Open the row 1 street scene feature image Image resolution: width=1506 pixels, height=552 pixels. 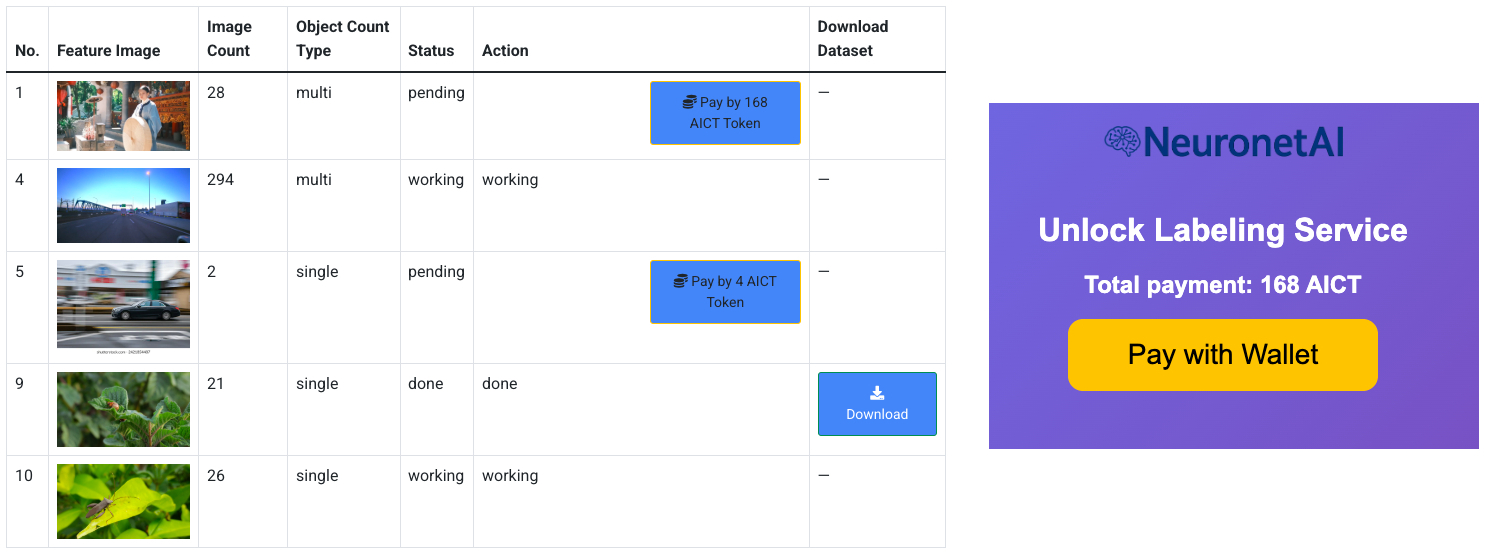pos(123,116)
